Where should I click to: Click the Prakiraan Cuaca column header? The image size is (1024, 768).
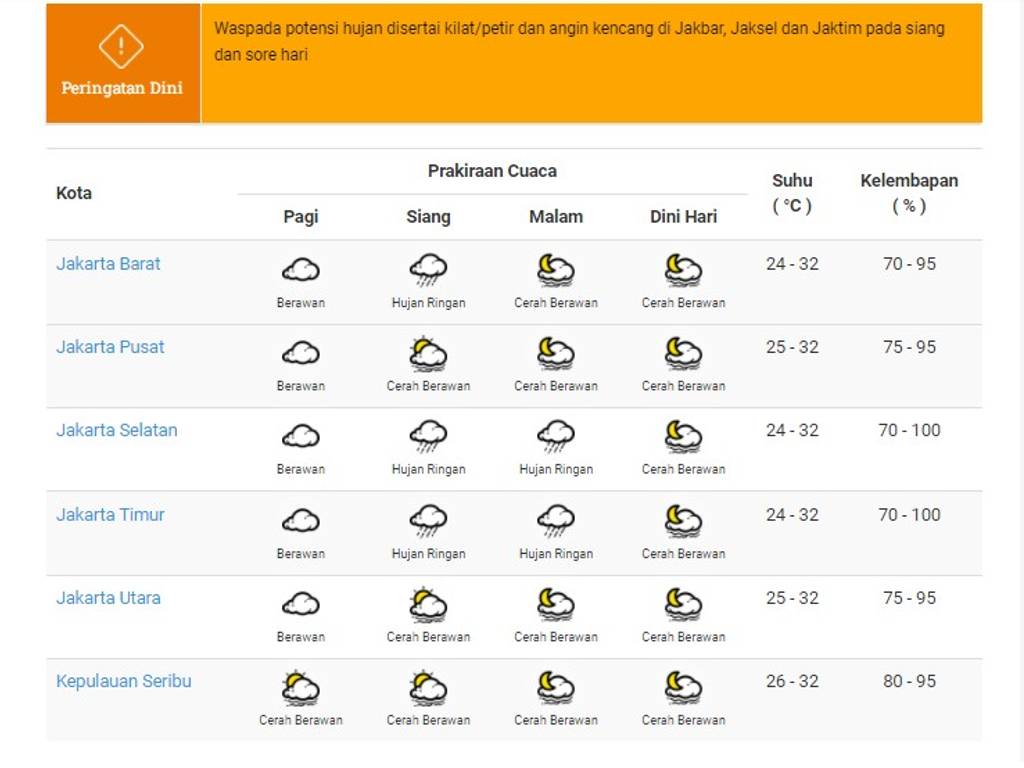coord(492,171)
